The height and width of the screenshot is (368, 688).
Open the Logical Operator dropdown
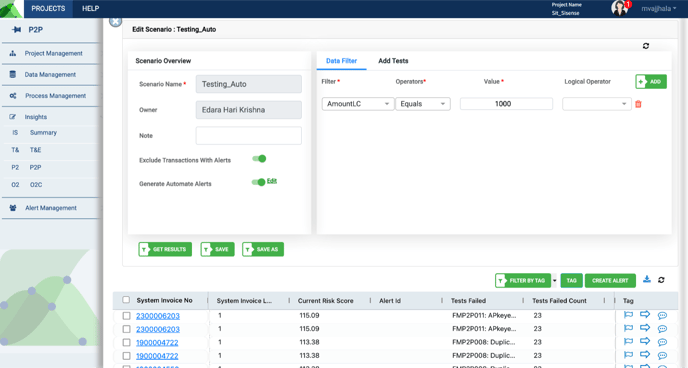tap(596, 104)
